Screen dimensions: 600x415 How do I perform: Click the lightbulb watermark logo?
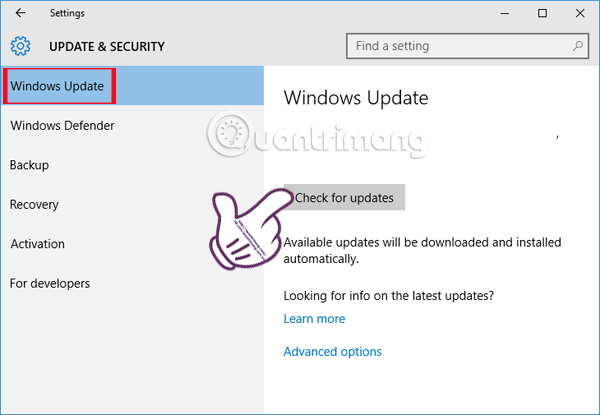[x=230, y=134]
